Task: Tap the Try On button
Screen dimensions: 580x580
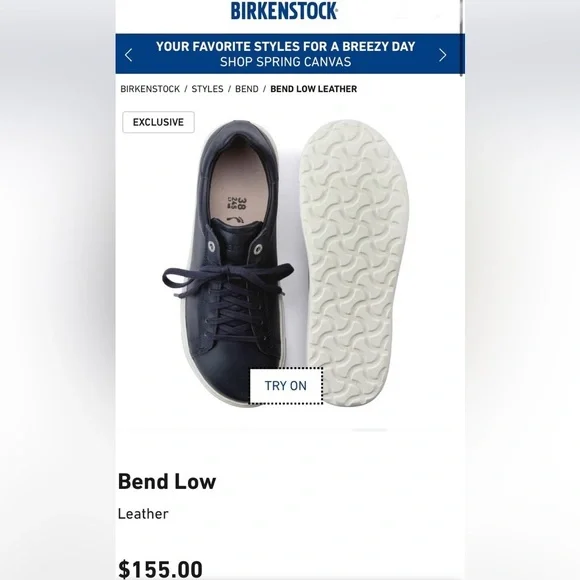Action: (286, 386)
